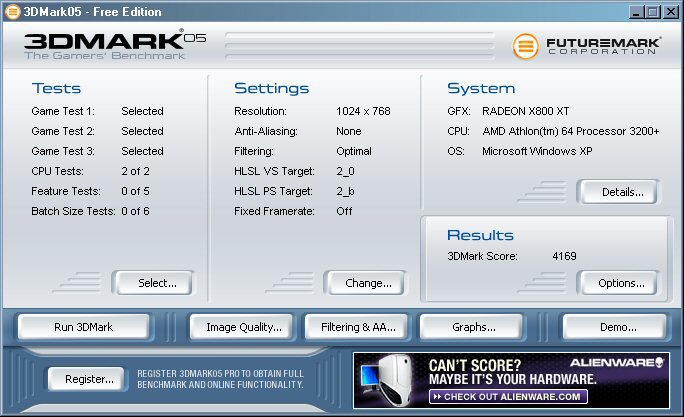Click the HLSL PS Target value 2_b
The height and width of the screenshot is (417, 684).
pos(345,191)
